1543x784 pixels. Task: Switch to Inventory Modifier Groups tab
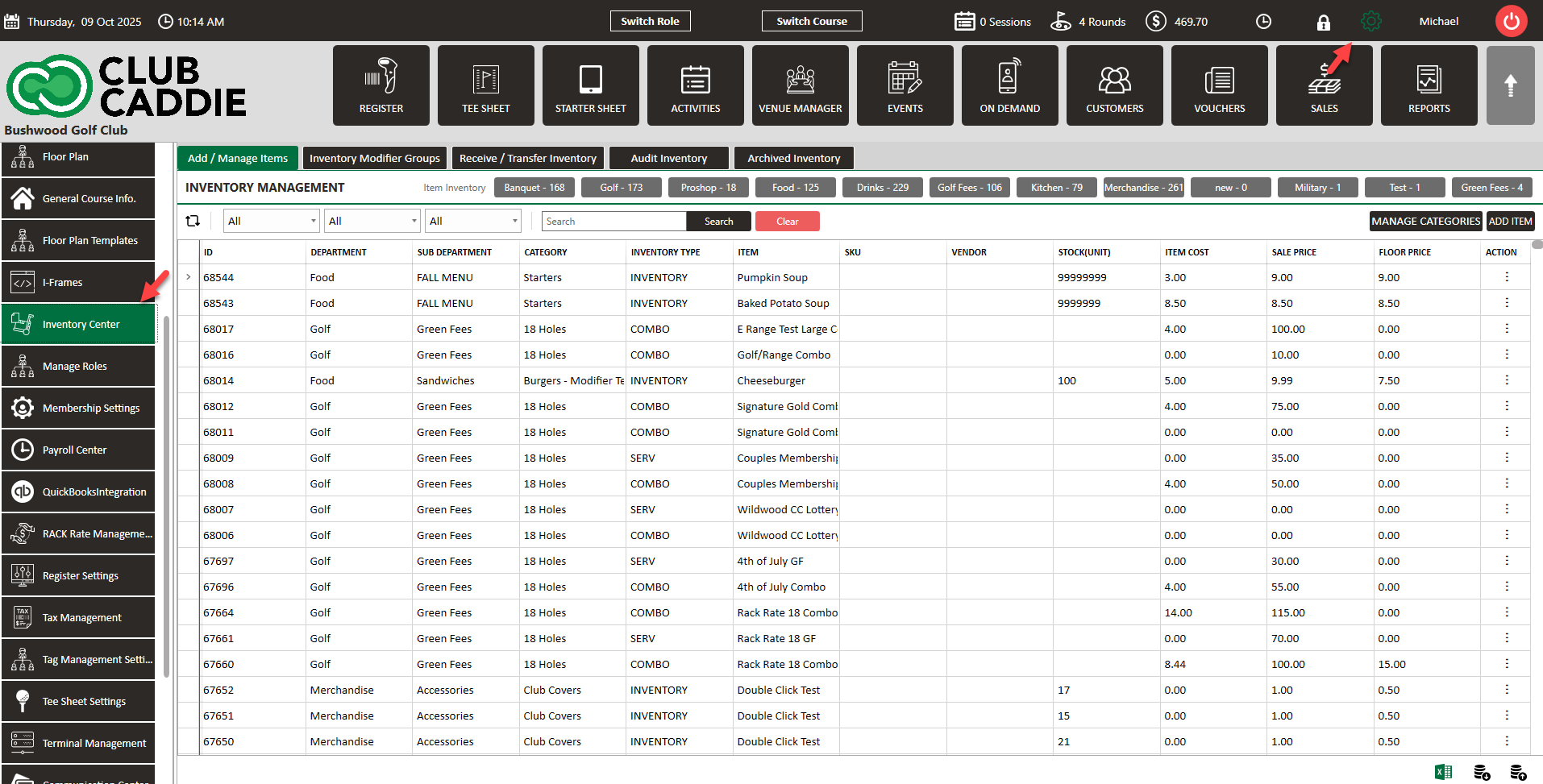(374, 158)
